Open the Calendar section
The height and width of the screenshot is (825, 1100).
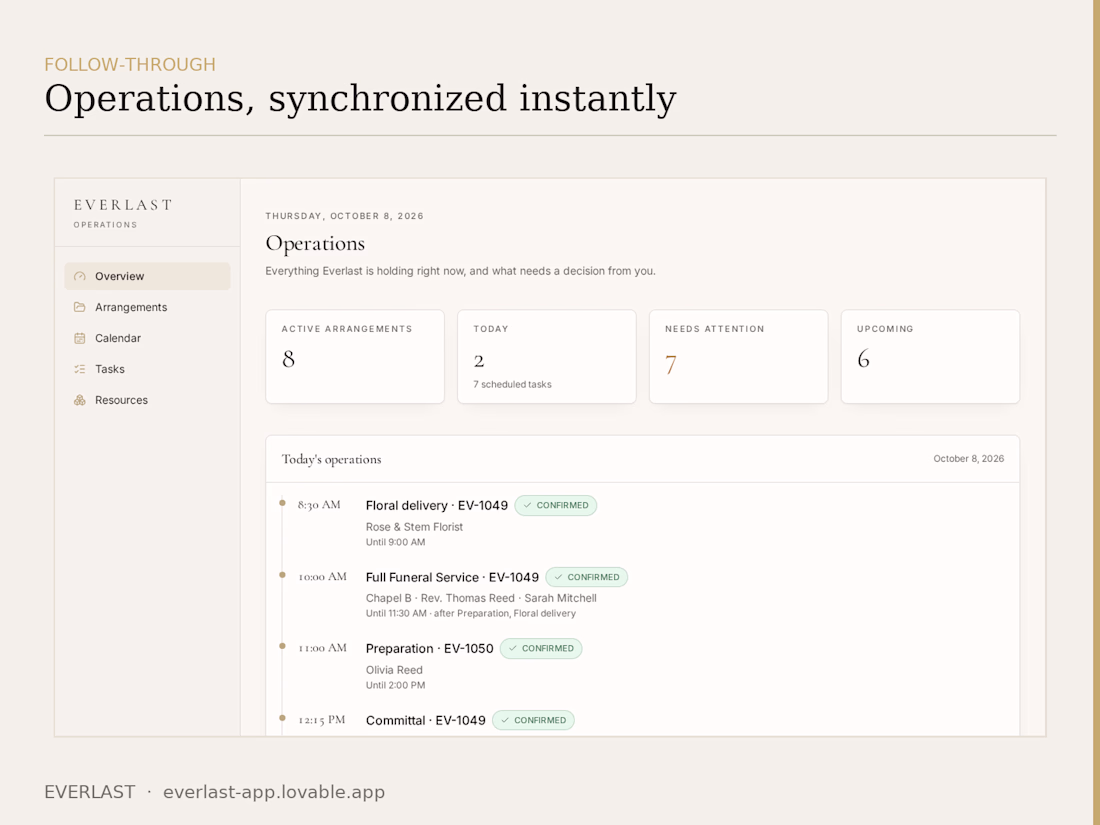click(147, 338)
